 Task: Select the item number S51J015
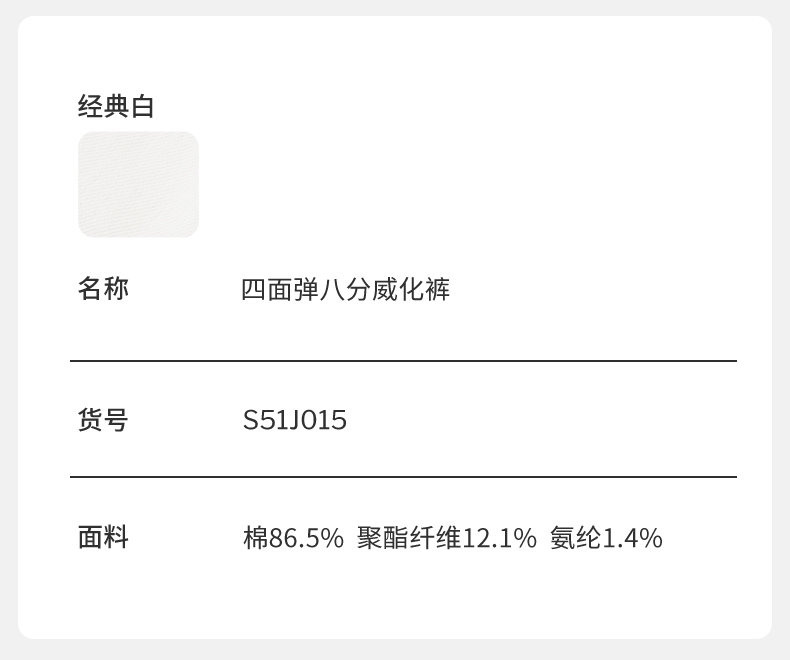click(295, 420)
